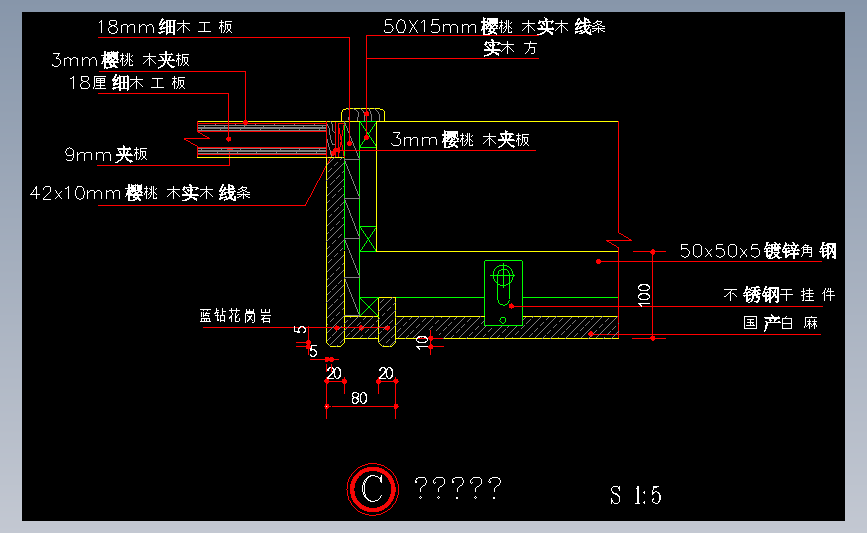Click the green hanger bracket crosshair symbol

(503, 275)
